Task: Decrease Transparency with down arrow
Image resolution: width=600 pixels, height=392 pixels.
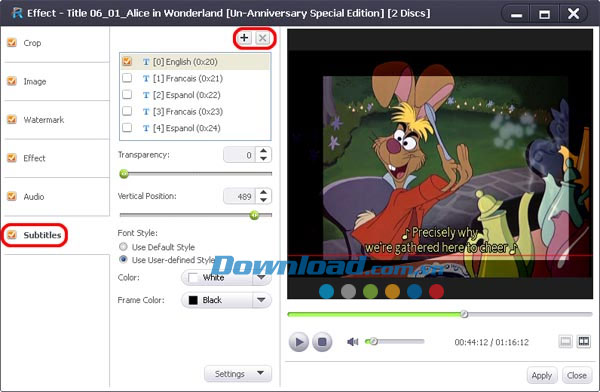Action: pos(263,158)
